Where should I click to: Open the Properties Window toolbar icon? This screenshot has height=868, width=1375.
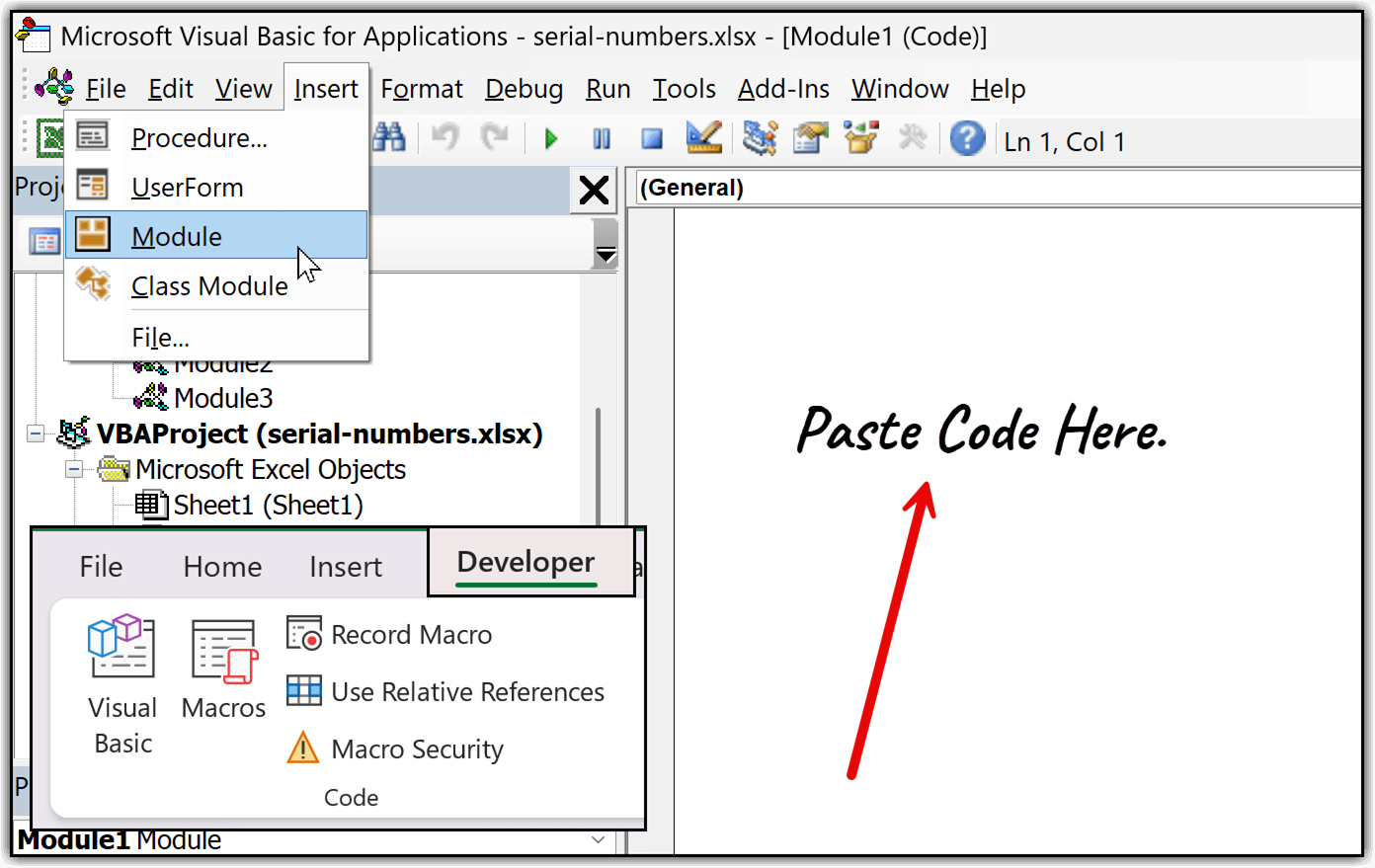point(810,138)
